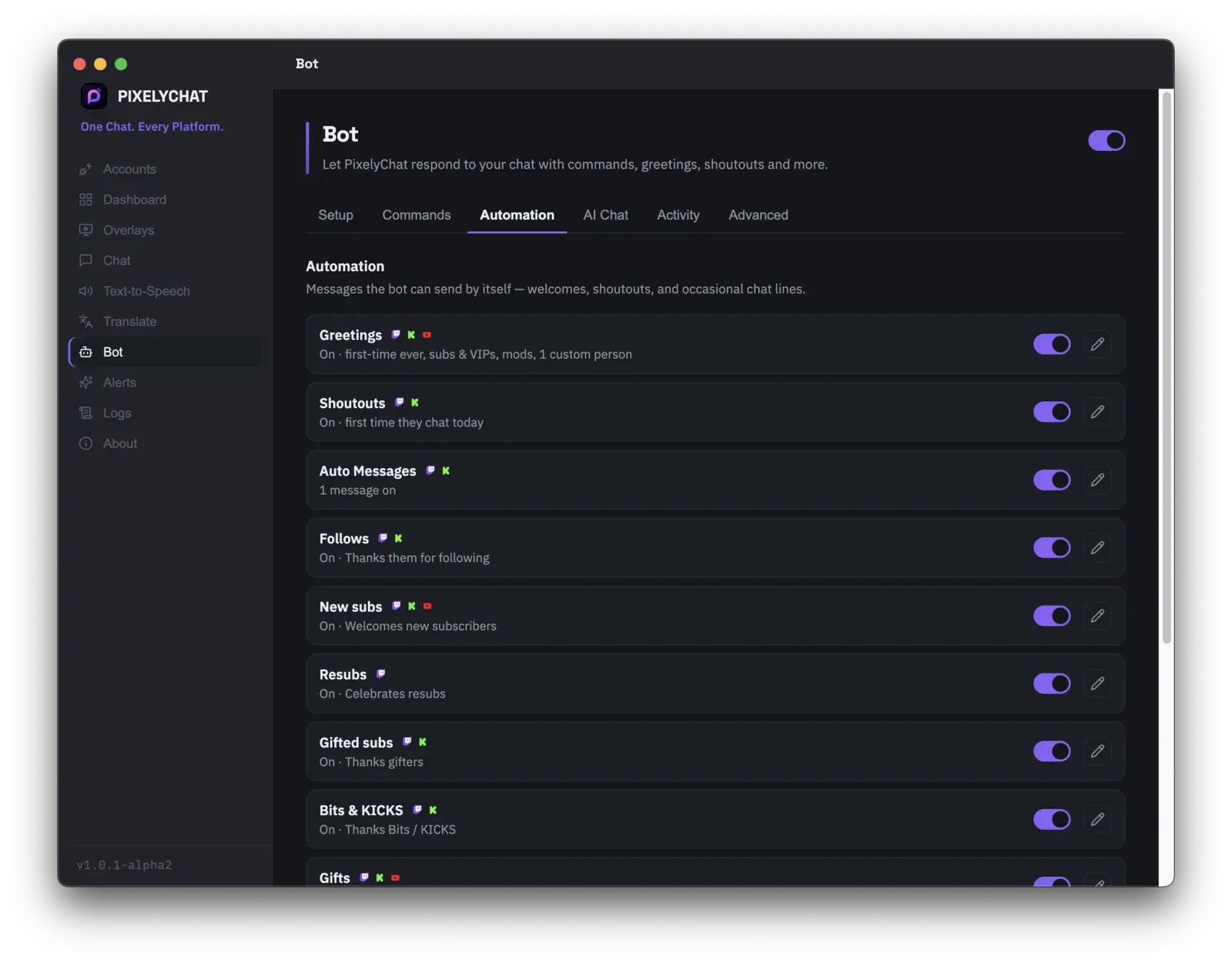Screen dimensions: 1232x963
Task: Edit Shoutouts with its pencil icon
Action: pyautogui.click(x=1097, y=412)
